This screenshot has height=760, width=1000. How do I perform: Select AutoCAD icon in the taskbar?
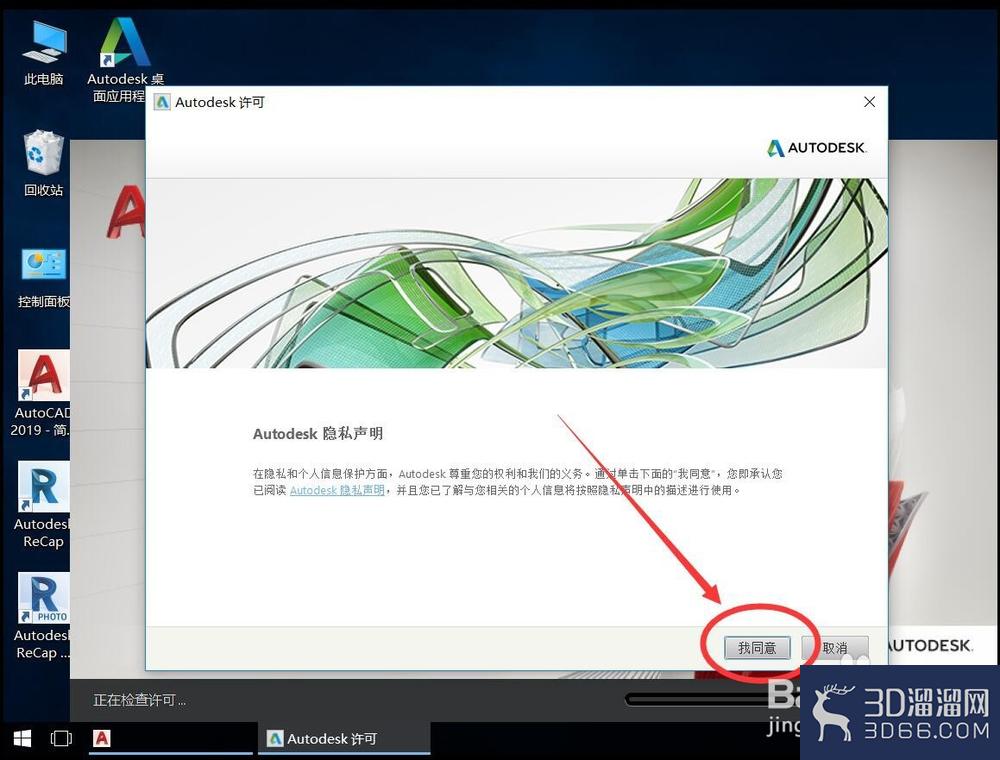pyautogui.click(x=102, y=738)
